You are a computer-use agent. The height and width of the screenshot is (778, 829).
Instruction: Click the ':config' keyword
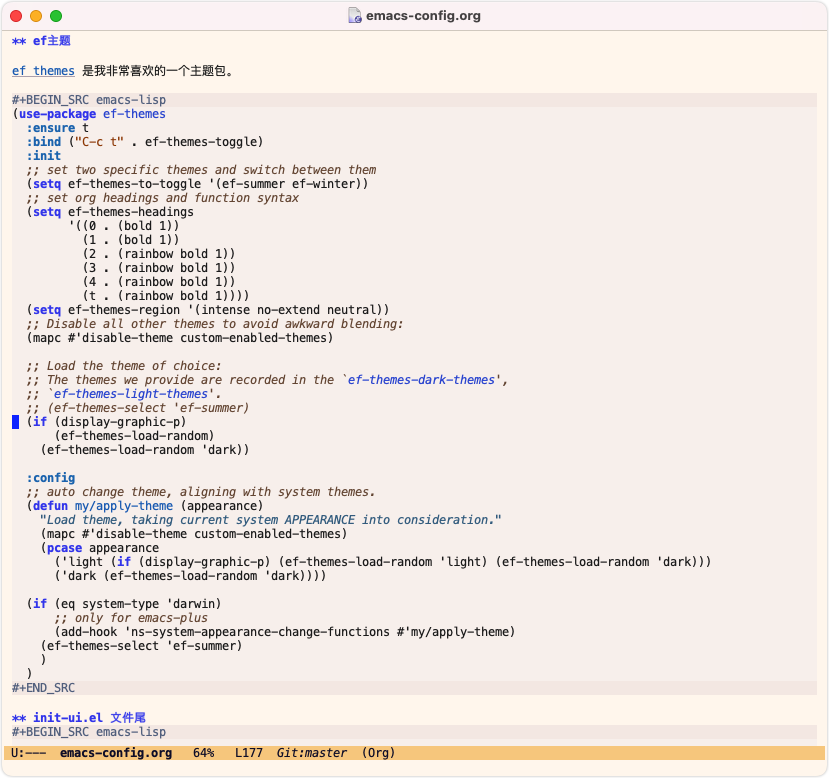51,478
